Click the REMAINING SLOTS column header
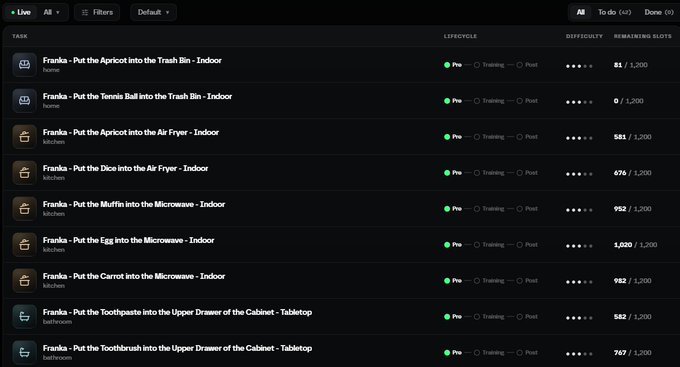 point(642,36)
